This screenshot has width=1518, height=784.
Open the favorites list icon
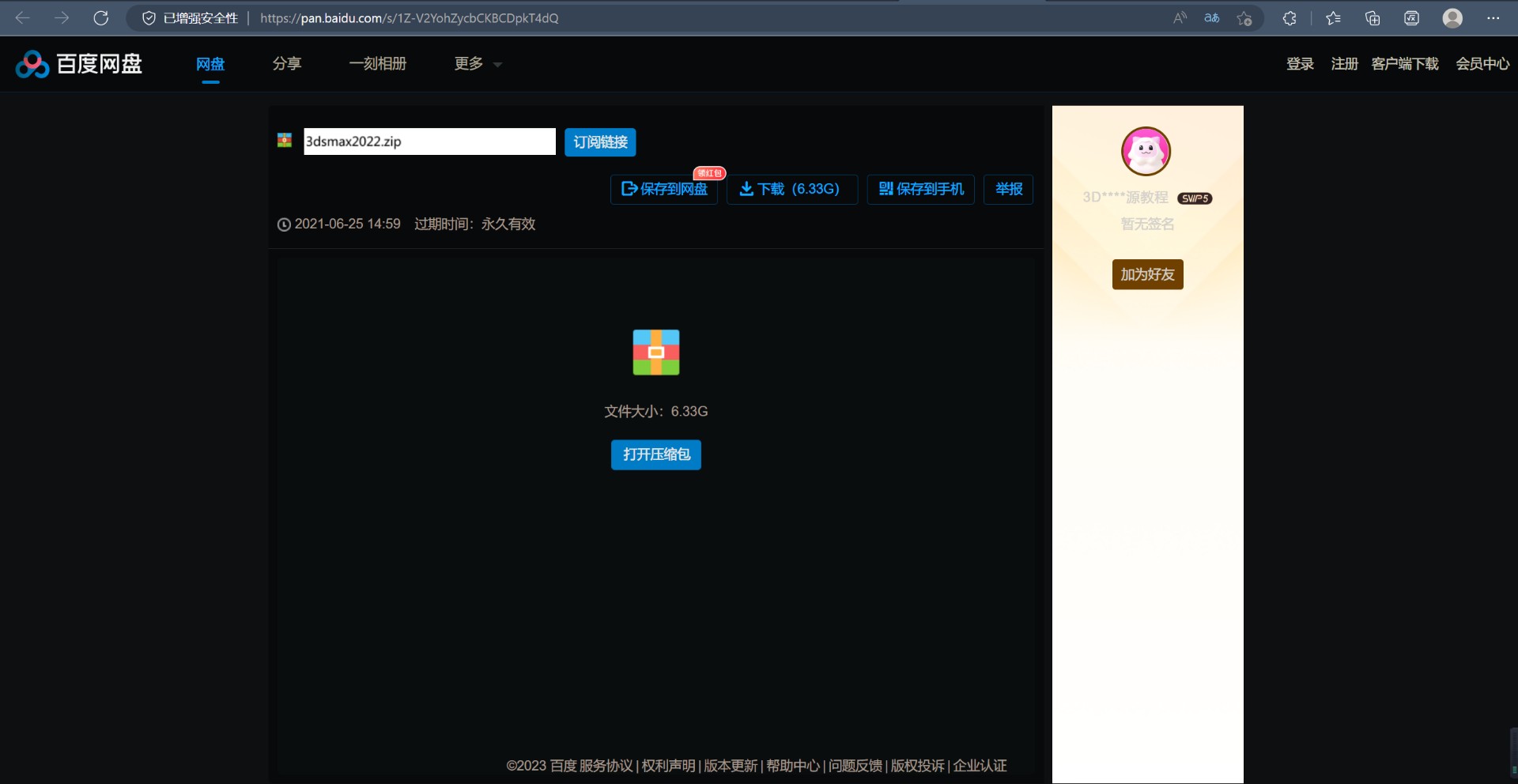[1333, 17]
